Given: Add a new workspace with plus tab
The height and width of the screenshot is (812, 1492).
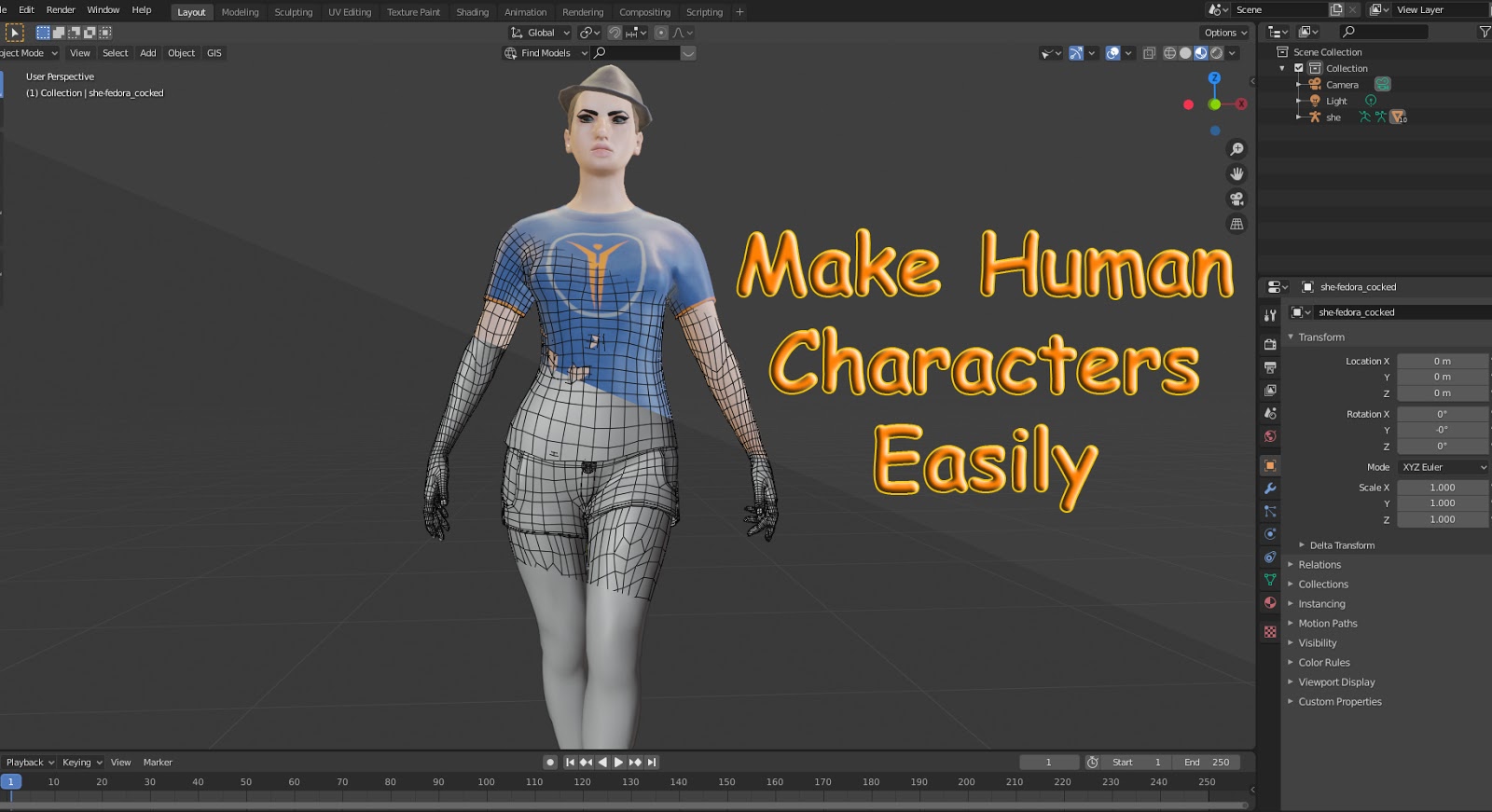Looking at the screenshot, I should (x=740, y=12).
